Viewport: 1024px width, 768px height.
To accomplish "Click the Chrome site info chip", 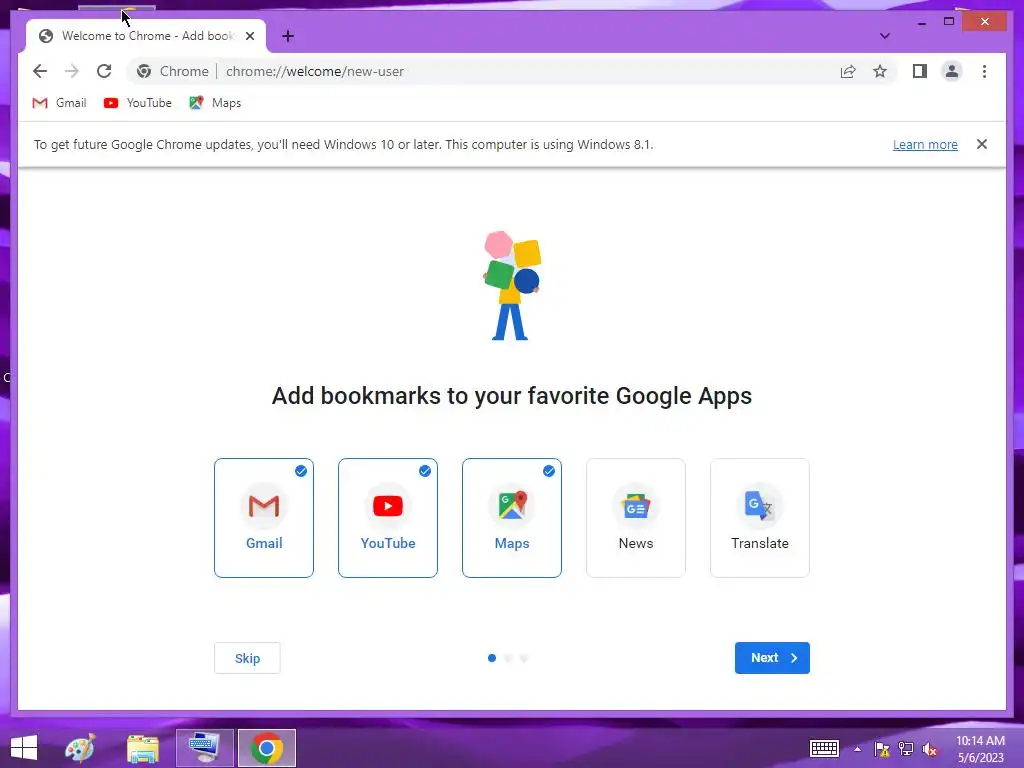I will tap(173, 71).
